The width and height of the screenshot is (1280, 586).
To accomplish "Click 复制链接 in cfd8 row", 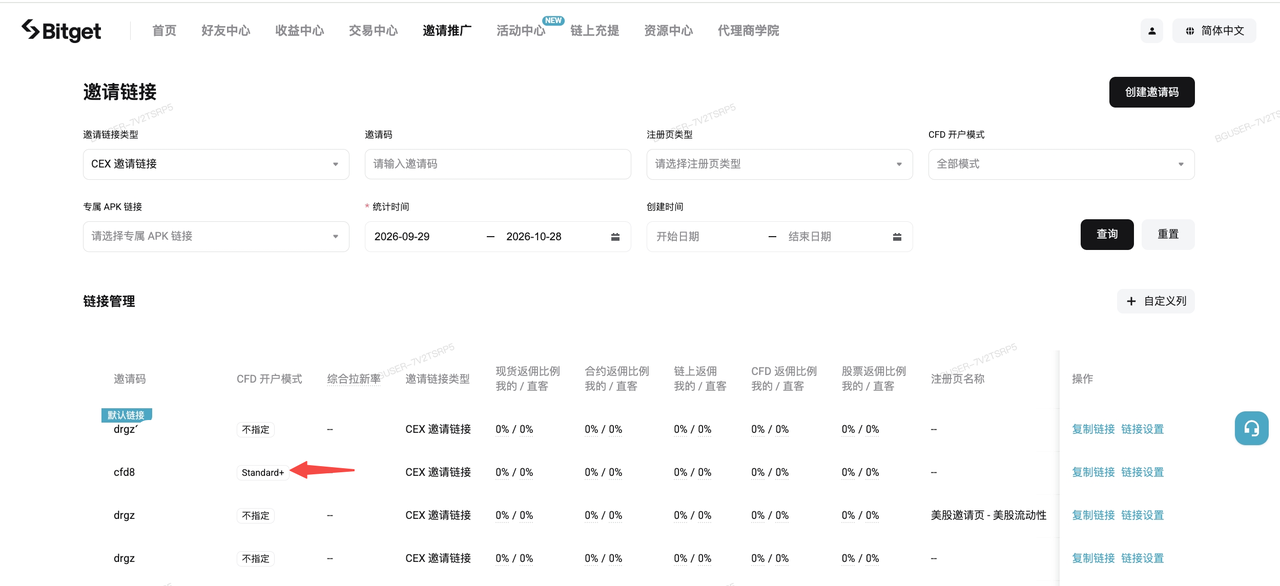I will pos(1093,472).
